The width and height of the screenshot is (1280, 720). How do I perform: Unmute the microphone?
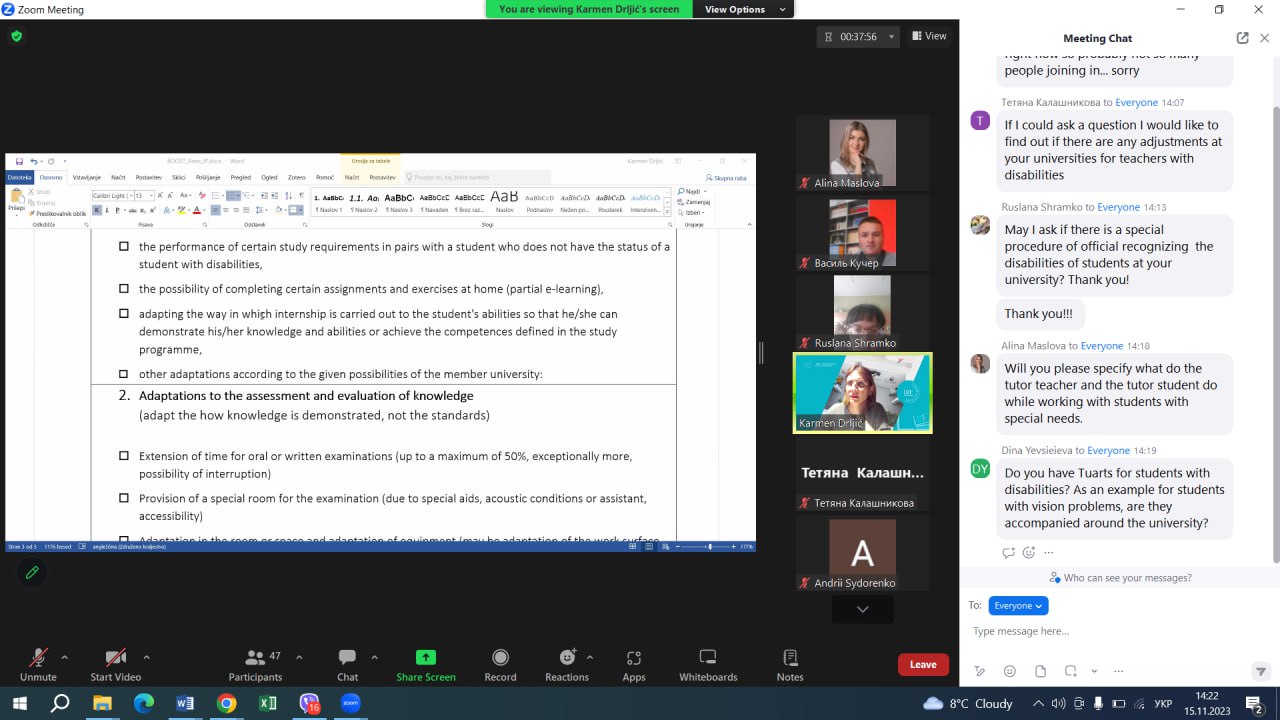pyautogui.click(x=38, y=658)
